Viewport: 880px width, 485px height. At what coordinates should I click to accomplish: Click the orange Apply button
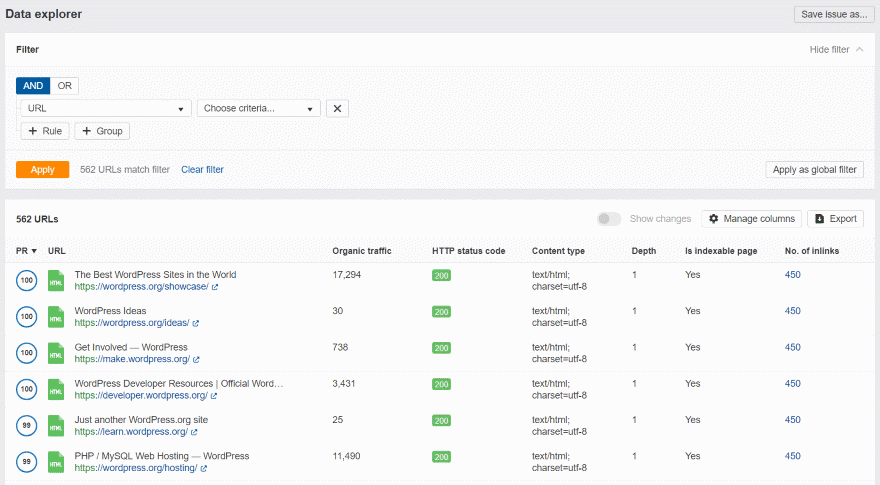(x=42, y=170)
